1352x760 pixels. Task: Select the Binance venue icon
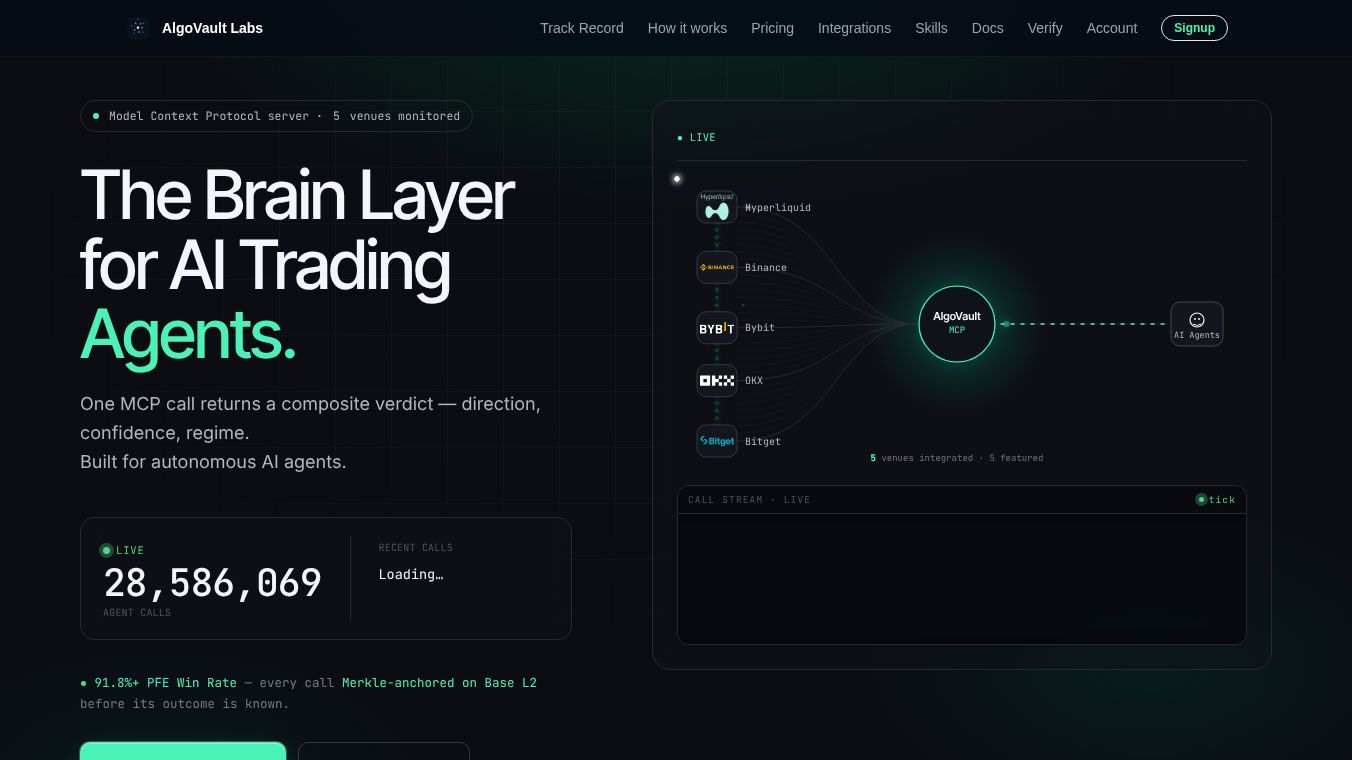[x=717, y=267]
